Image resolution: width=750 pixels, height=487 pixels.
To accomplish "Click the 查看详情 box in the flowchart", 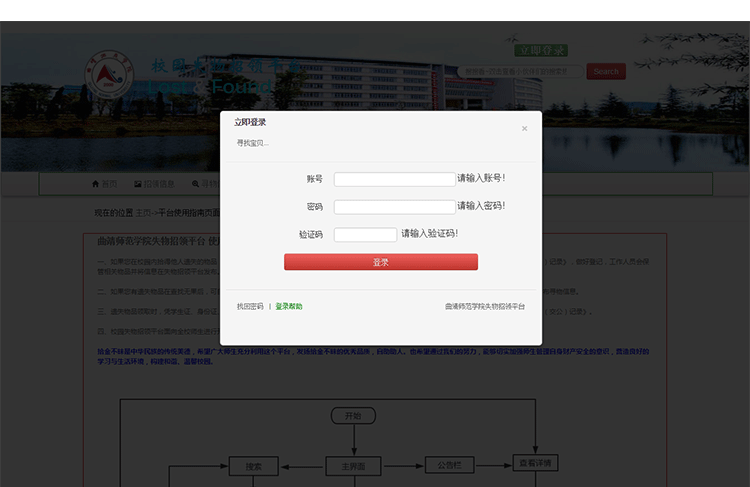I will (x=535, y=463).
